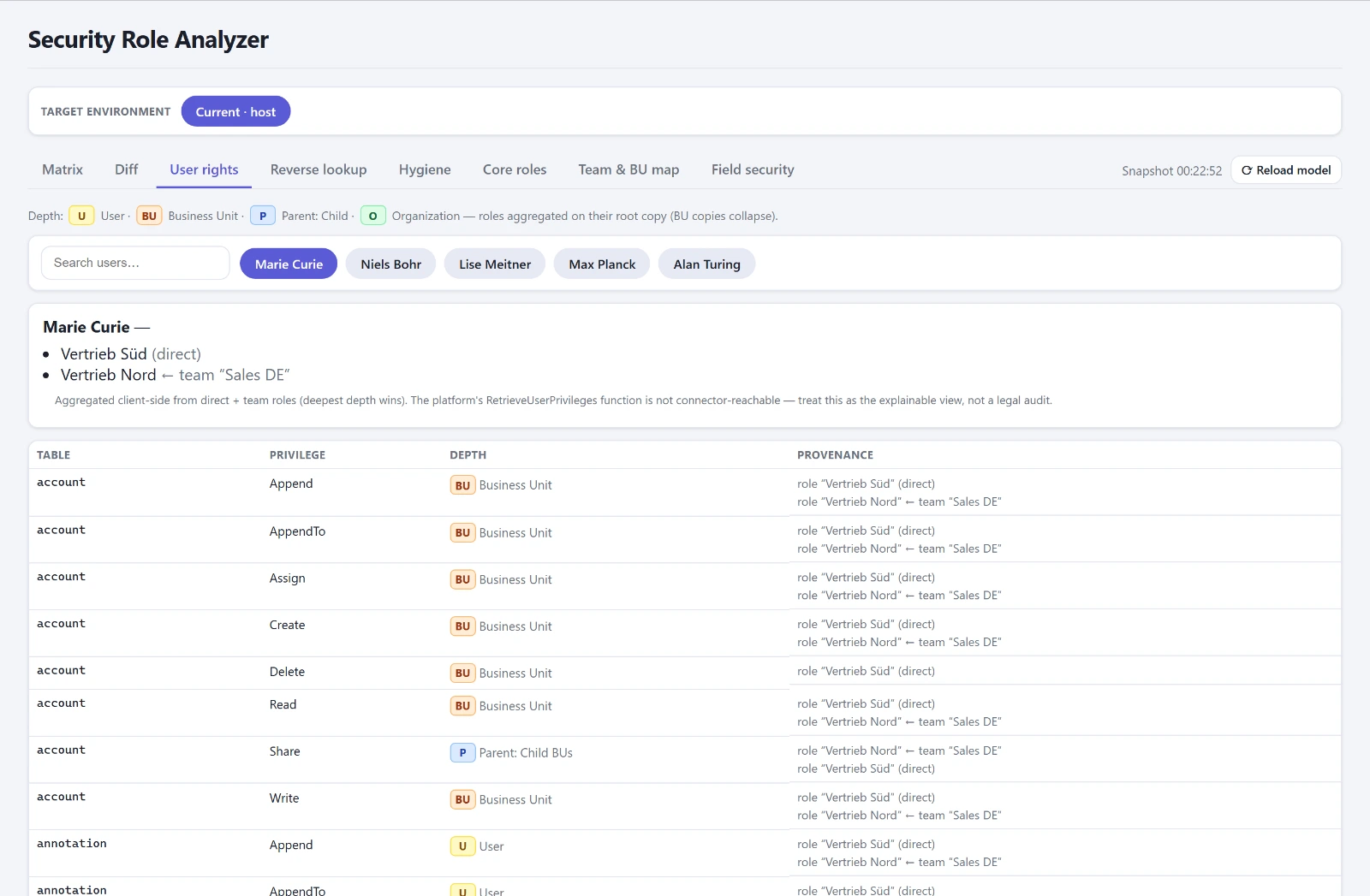This screenshot has width=1370, height=896.
Task: Click the U badge in annotation Append row
Action: click(462, 846)
